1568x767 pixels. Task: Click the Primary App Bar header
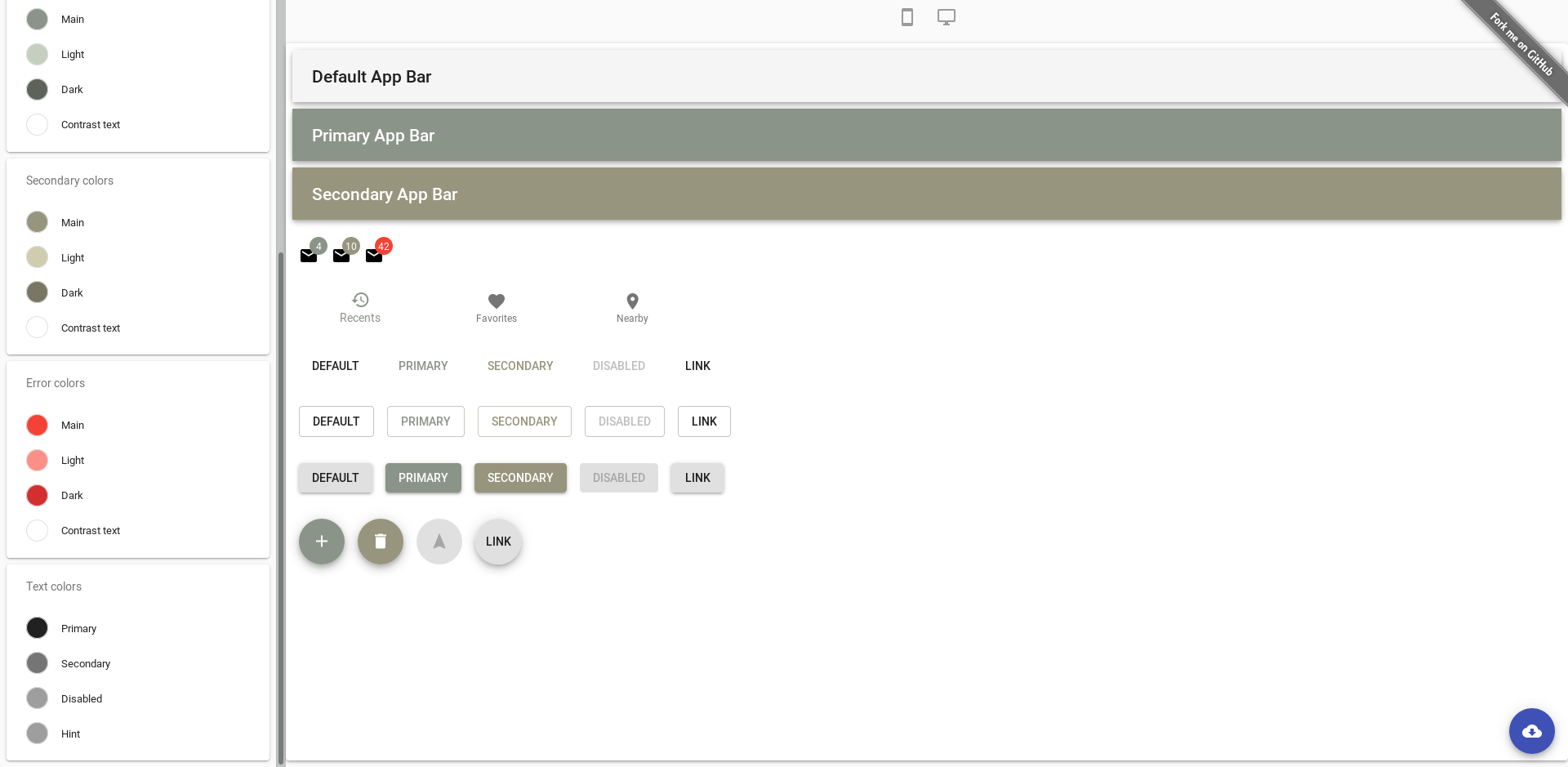tap(372, 135)
